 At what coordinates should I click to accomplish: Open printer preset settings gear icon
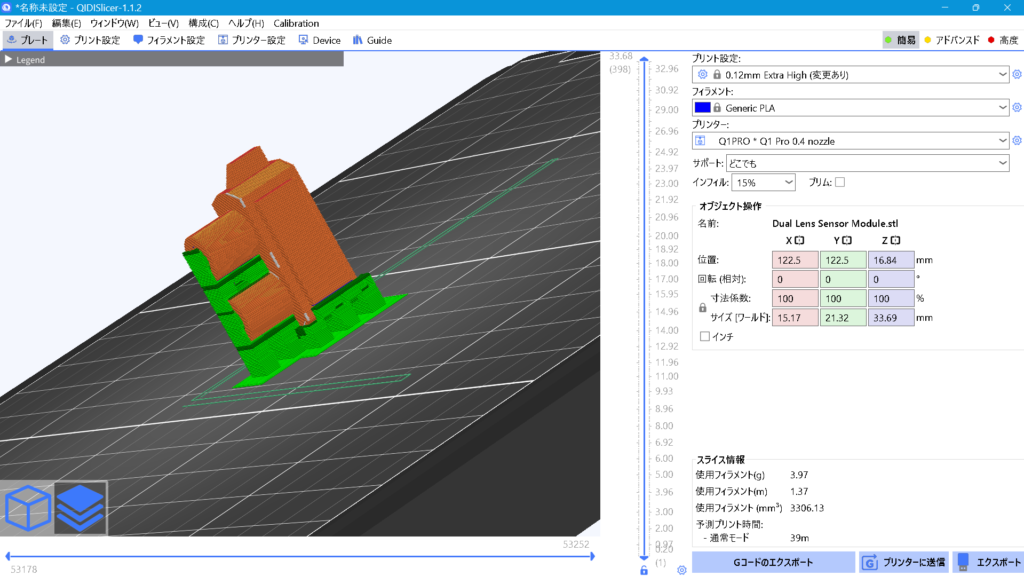point(1017,141)
